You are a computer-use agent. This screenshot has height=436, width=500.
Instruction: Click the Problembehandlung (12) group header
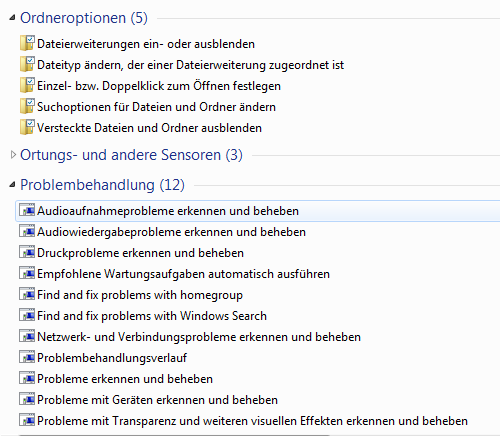tap(102, 185)
